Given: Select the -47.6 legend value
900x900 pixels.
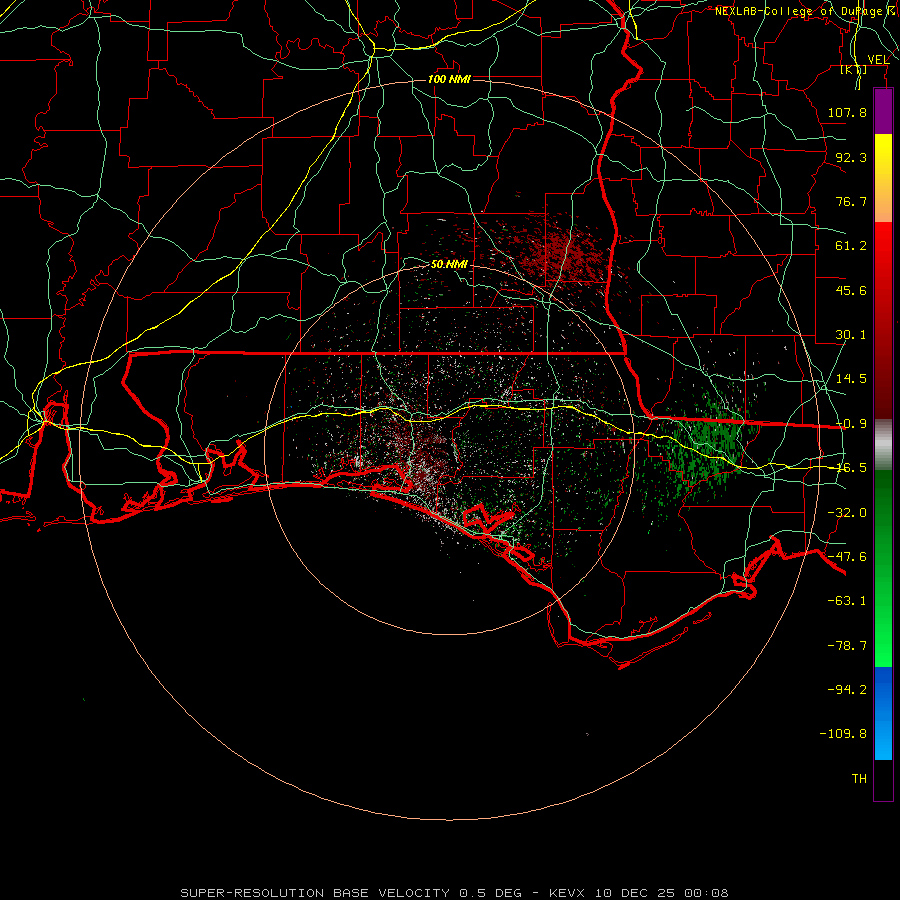Looking at the screenshot, I should click(847, 557).
